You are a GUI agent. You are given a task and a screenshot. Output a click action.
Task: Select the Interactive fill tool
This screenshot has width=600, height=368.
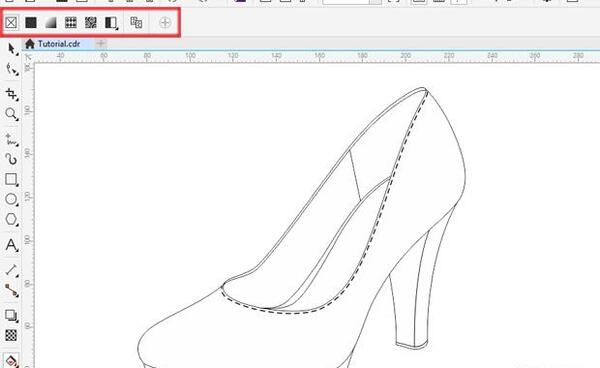[11, 361]
